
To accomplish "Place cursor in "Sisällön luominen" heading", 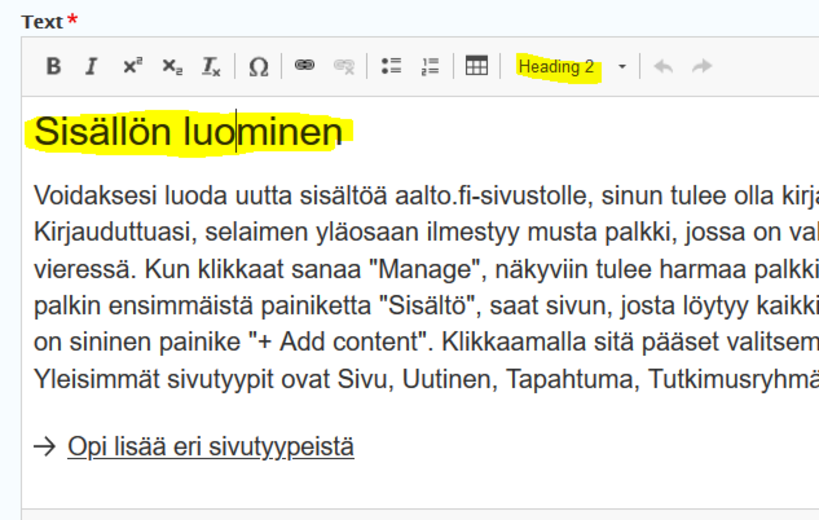I will click(188, 133).
